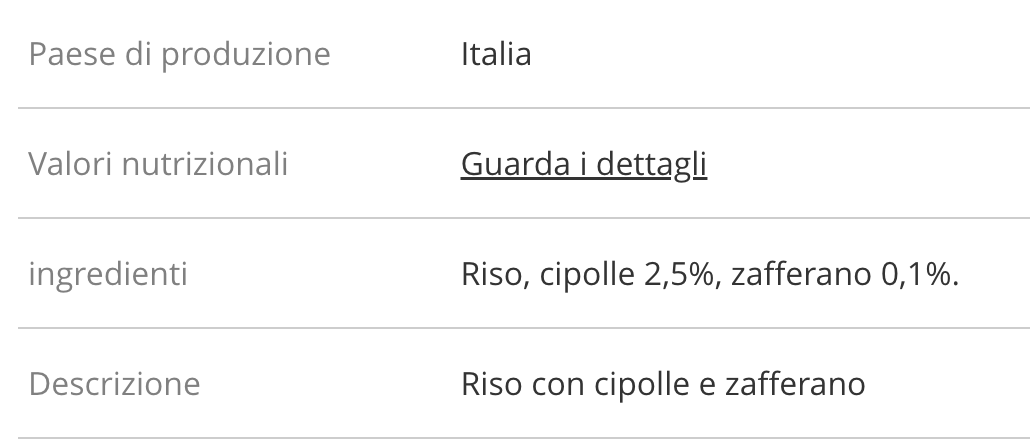Click zafferano 0,1% in the ingredients
Viewport: 1030px width, 440px height.
coord(844,274)
